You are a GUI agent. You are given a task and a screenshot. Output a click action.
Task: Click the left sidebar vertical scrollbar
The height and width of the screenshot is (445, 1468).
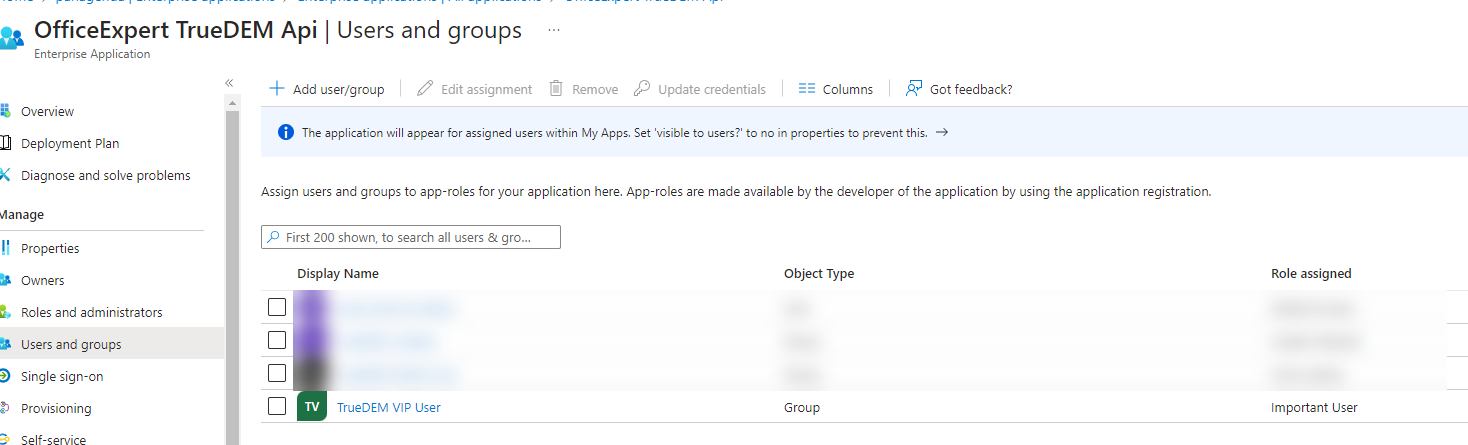click(231, 270)
